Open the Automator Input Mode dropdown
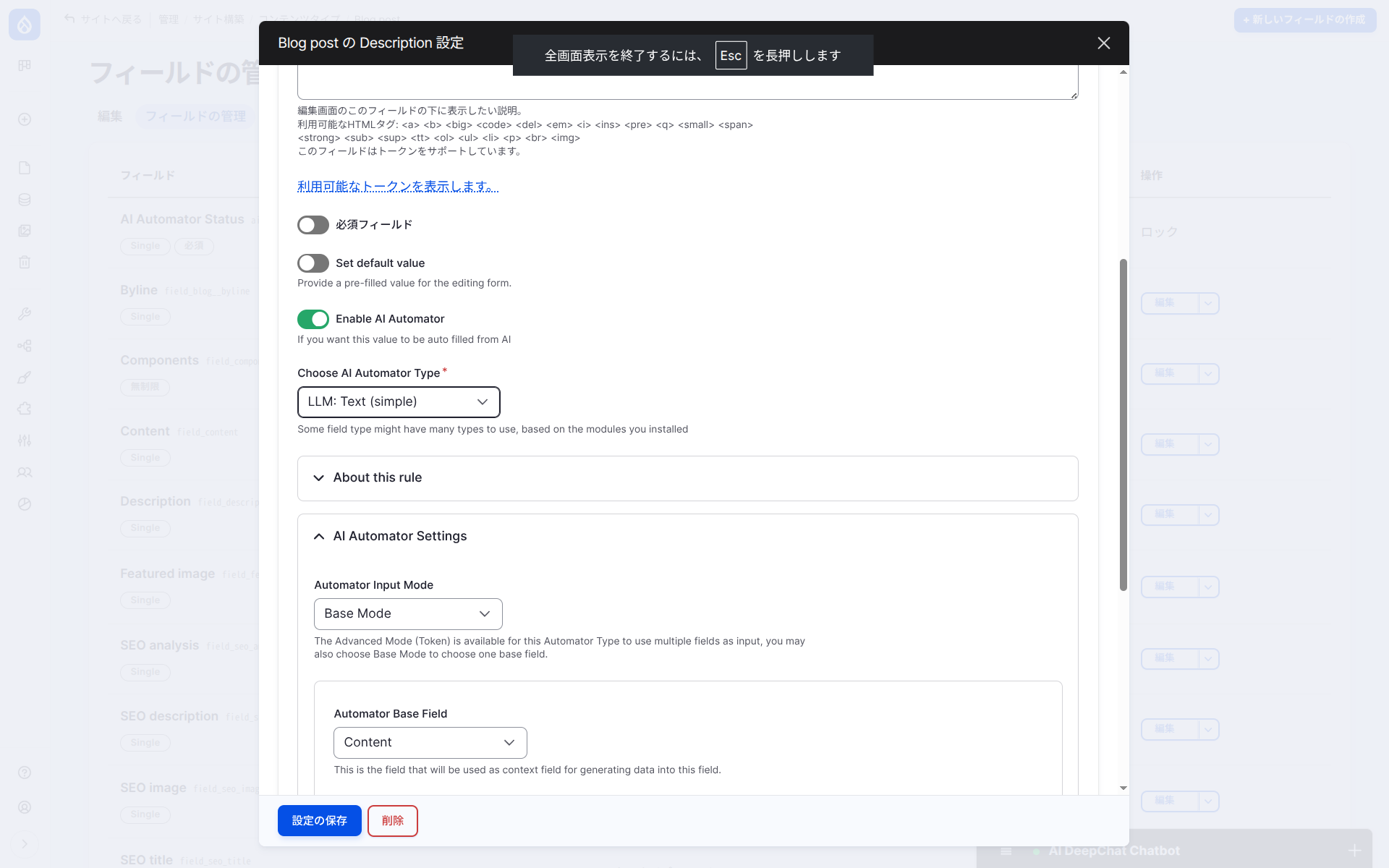1389x868 pixels. pos(408,614)
